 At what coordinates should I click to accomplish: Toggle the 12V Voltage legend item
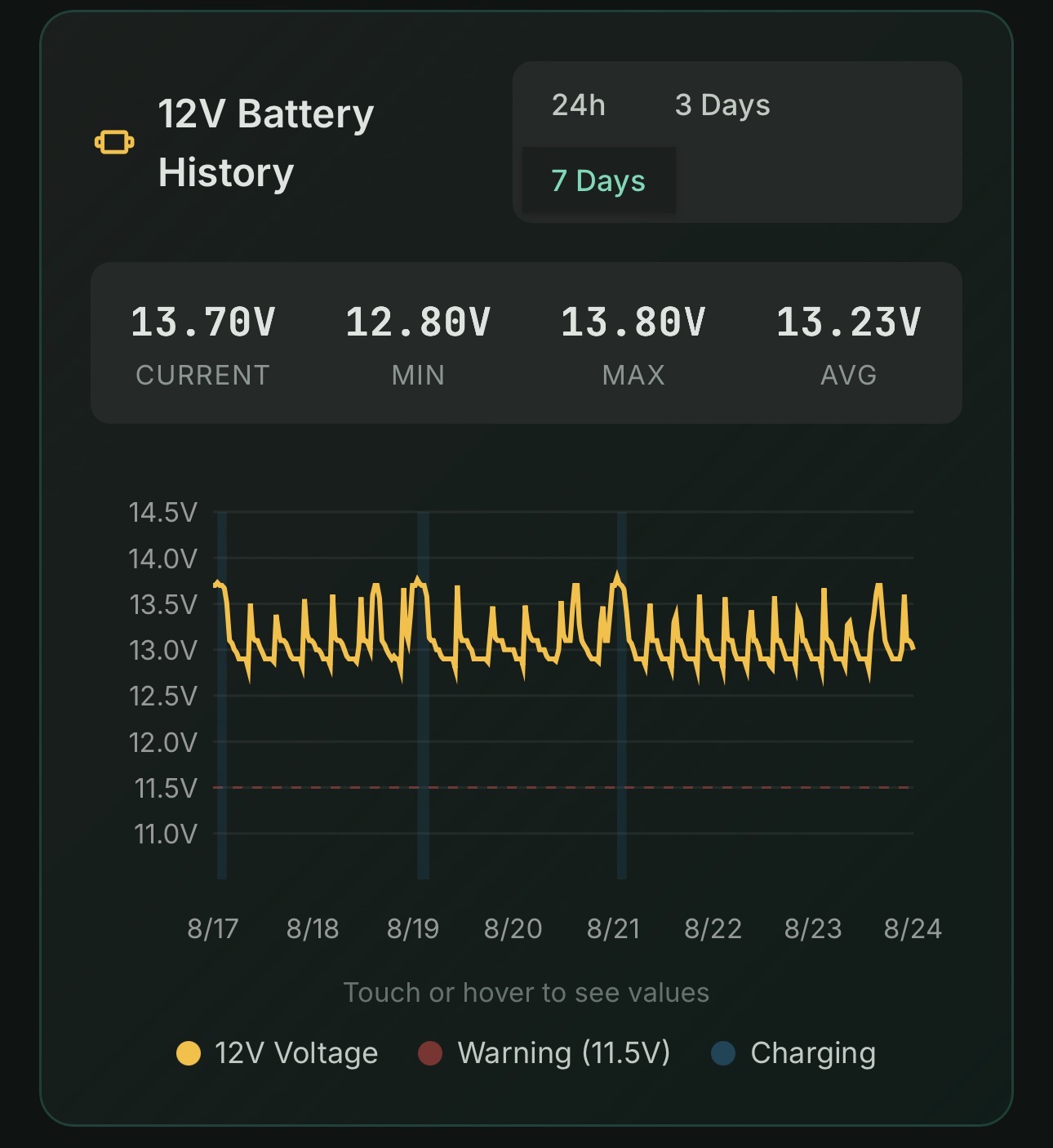[278, 1053]
